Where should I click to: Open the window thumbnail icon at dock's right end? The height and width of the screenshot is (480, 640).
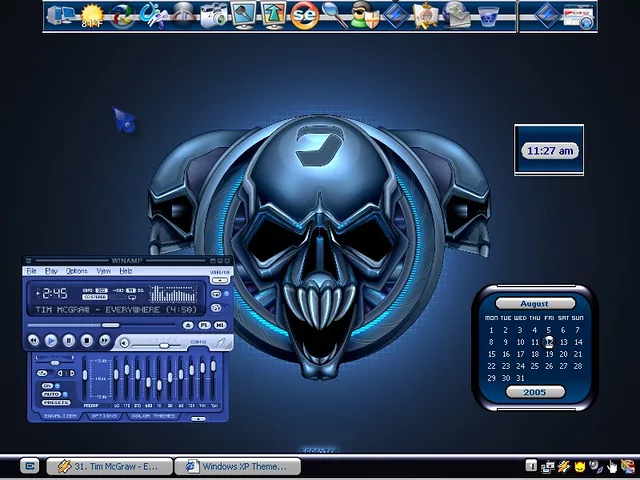579,16
